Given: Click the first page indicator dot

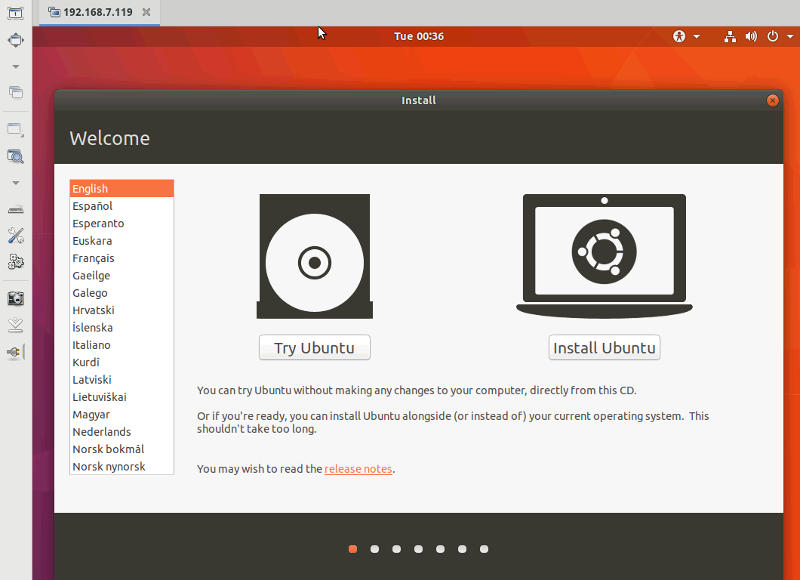Looking at the screenshot, I should click(352, 549).
